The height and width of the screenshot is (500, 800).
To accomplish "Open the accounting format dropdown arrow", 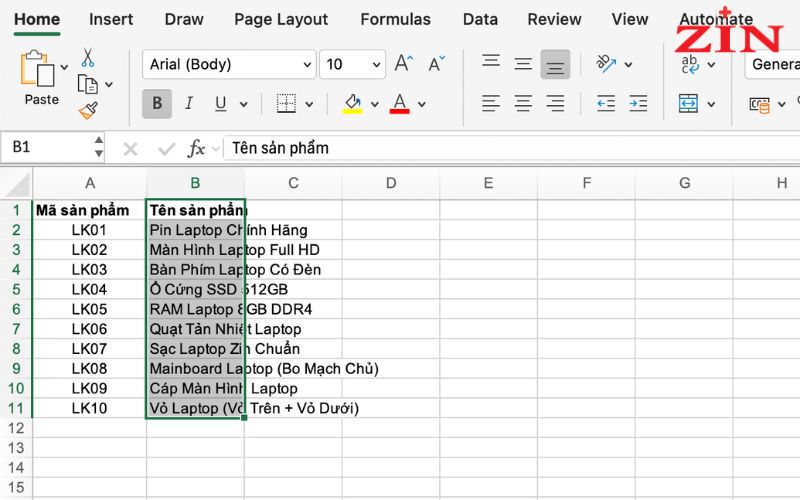I will click(x=781, y=105).
